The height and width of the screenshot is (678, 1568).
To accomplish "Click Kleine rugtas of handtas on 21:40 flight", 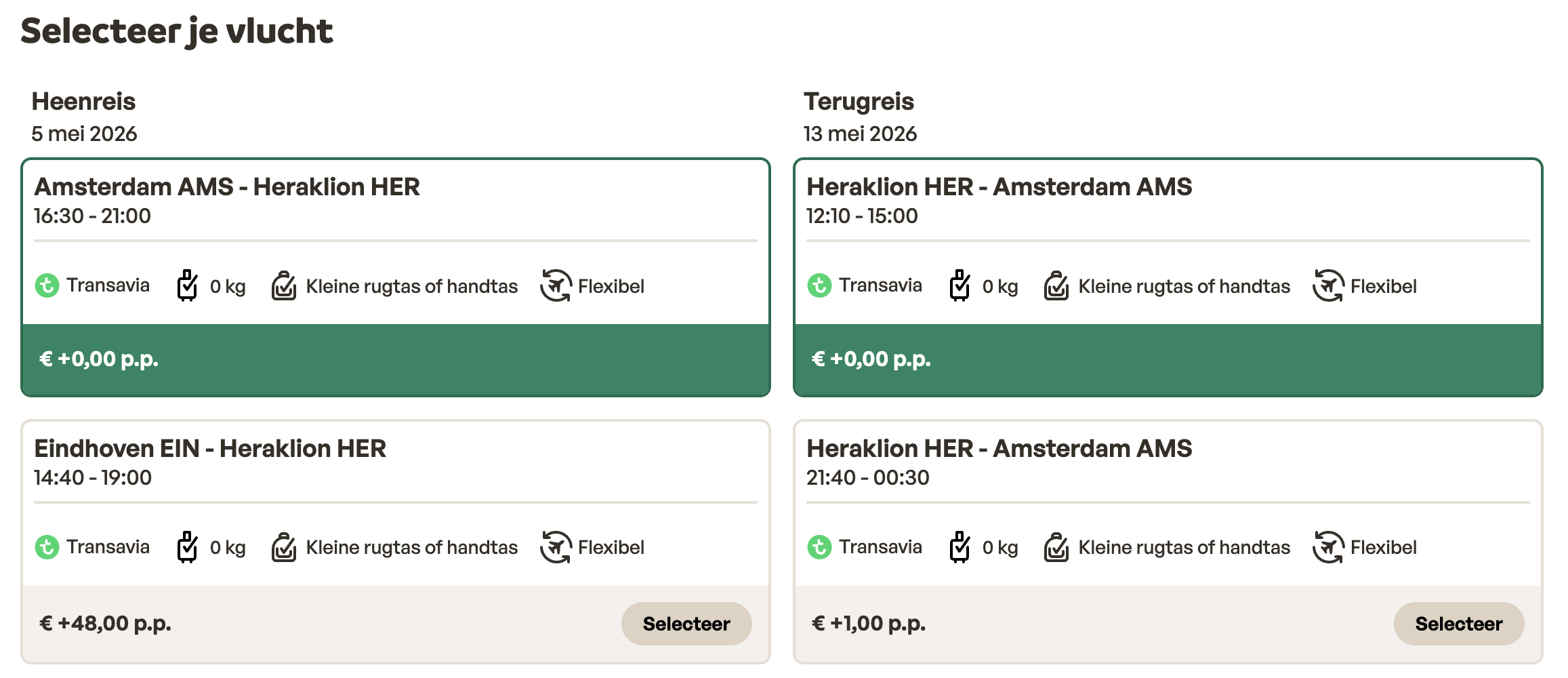I will click(1184, 548).
